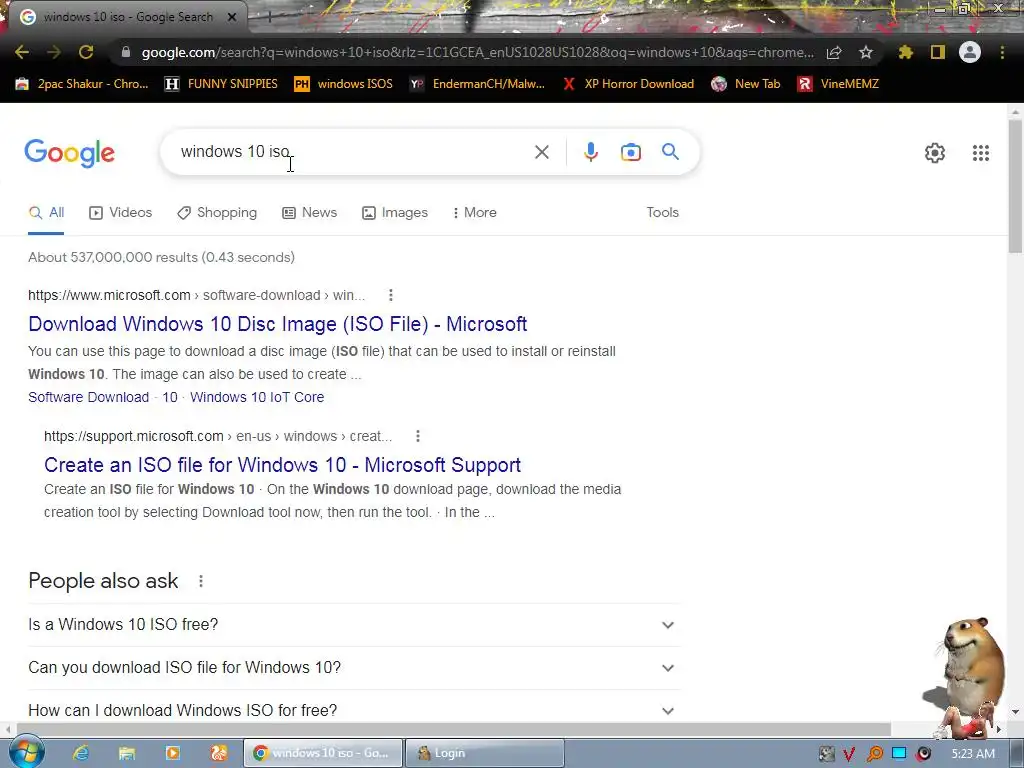This screenshot has width=1024, height=768.
Task: Open options dots for support.microsoft.com result
Action: coord(418,436)
